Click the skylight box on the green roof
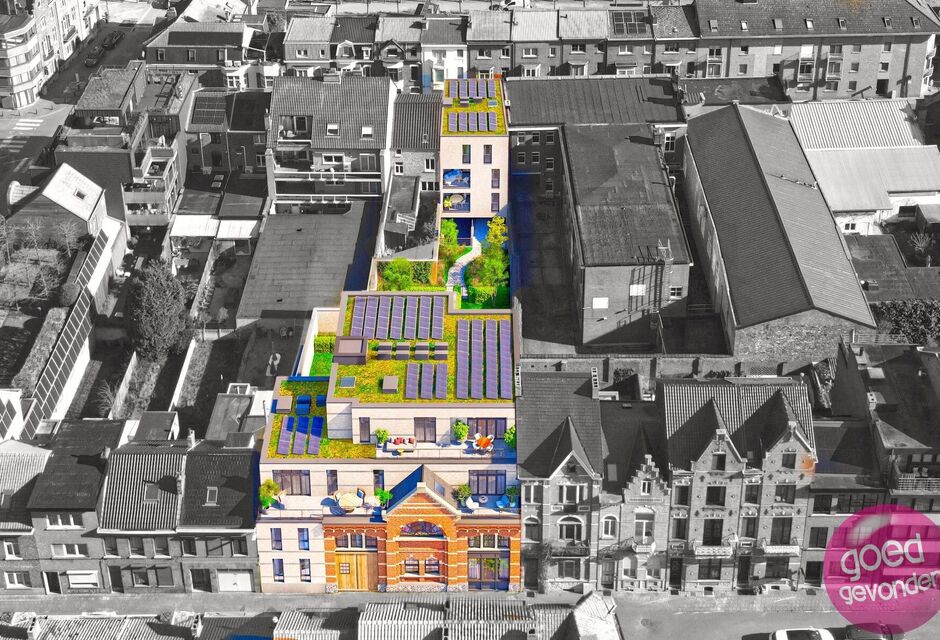940x640 pixels. pos(350,350)
